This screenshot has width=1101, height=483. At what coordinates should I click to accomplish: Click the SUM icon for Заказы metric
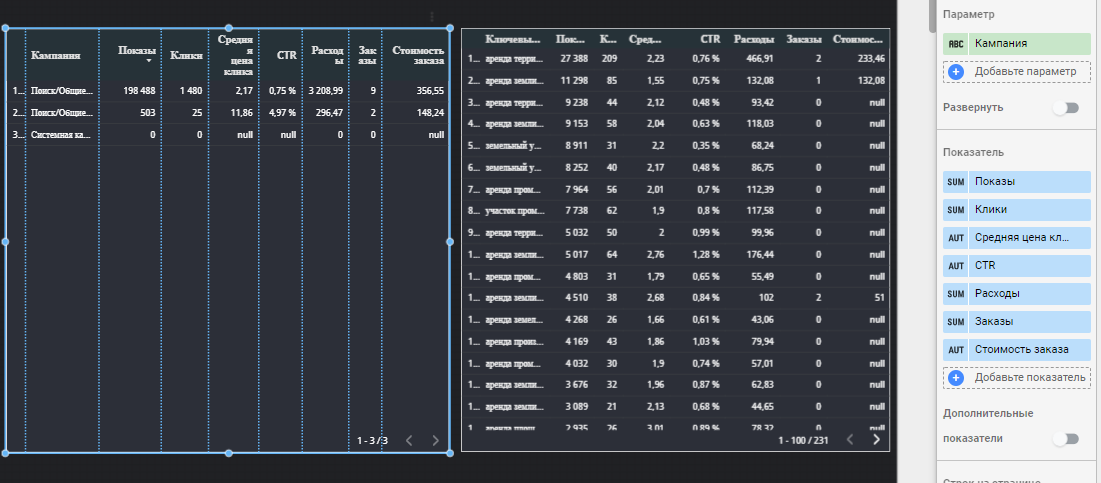tap(955, 322)
